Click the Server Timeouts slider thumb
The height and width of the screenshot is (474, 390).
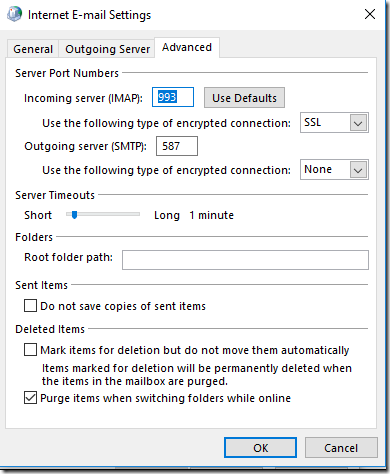coord(75,215)
